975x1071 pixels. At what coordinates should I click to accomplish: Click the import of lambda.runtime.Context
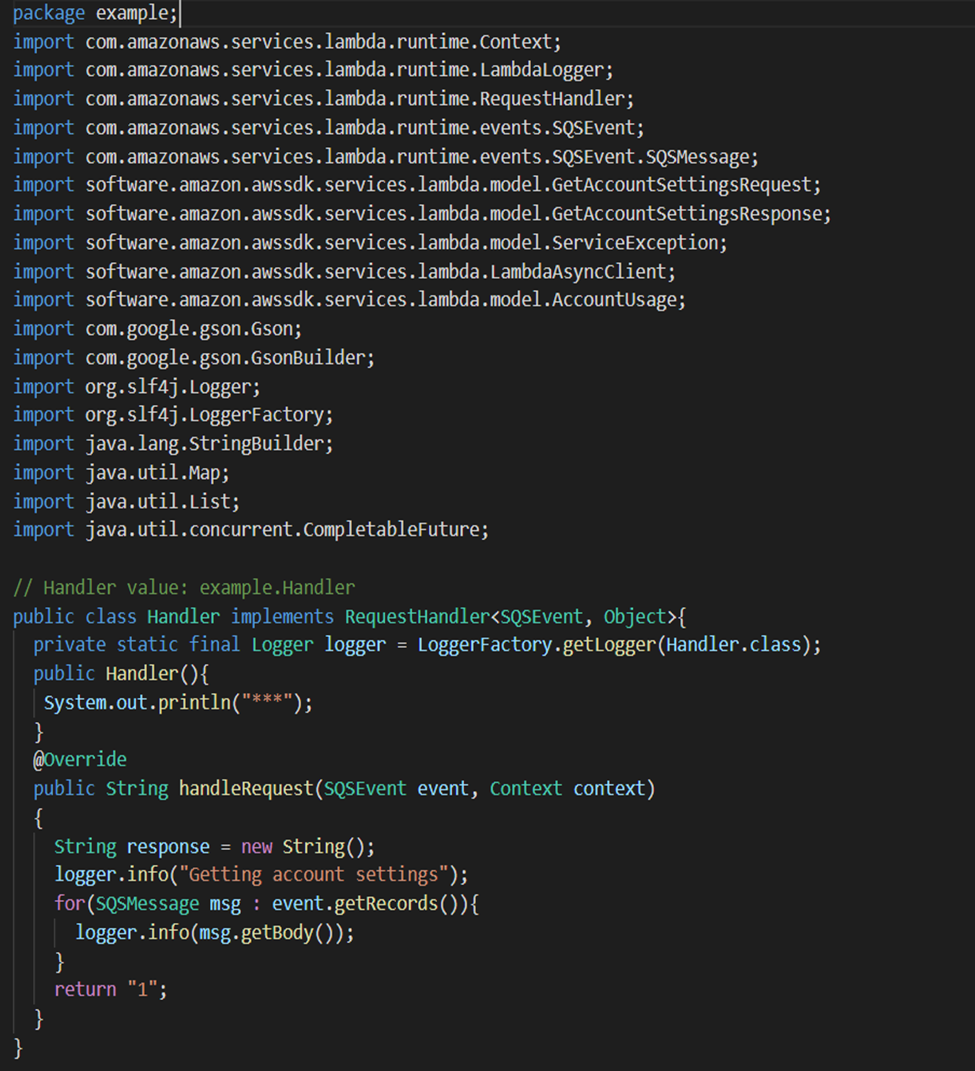[287, 42]
